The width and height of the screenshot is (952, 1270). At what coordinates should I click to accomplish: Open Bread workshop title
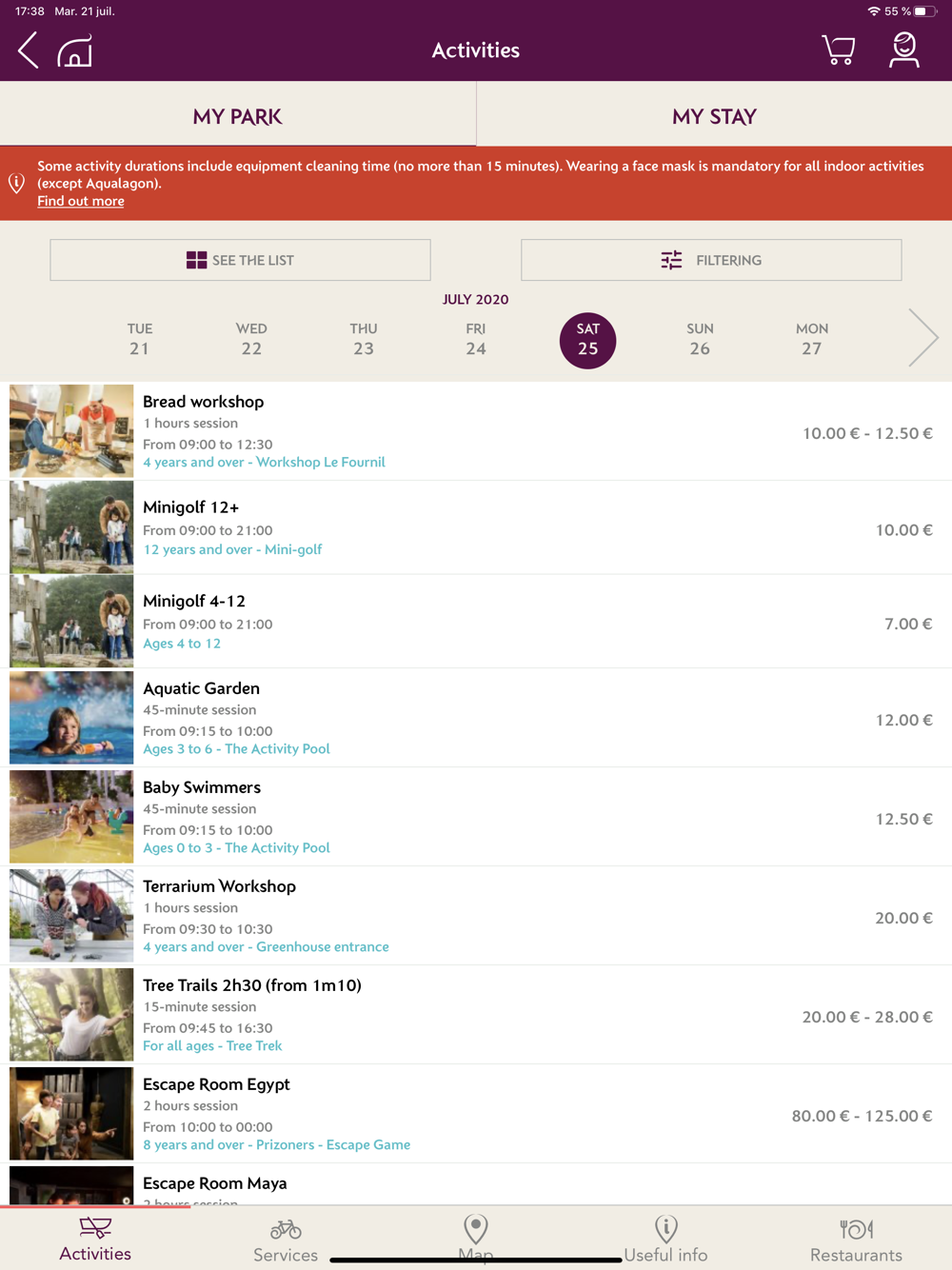[x=204, y=402]
